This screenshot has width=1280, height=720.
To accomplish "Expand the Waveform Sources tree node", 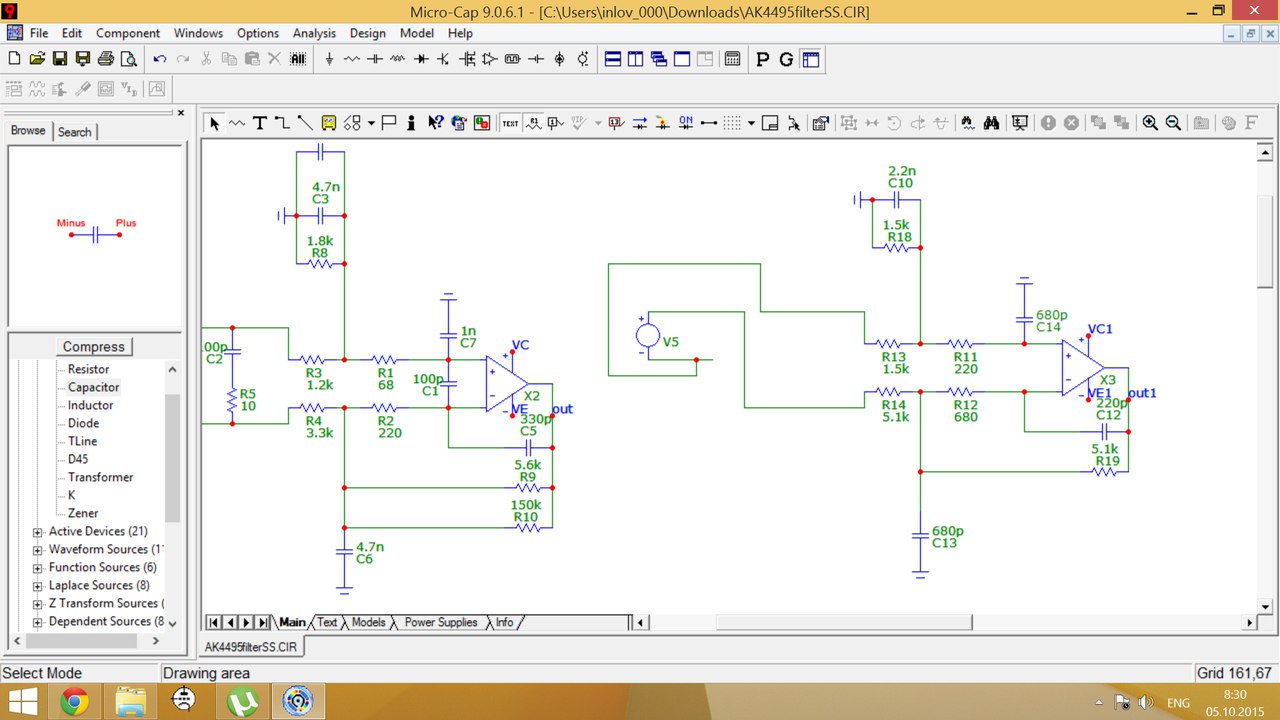I will click(x=38, y=550).
